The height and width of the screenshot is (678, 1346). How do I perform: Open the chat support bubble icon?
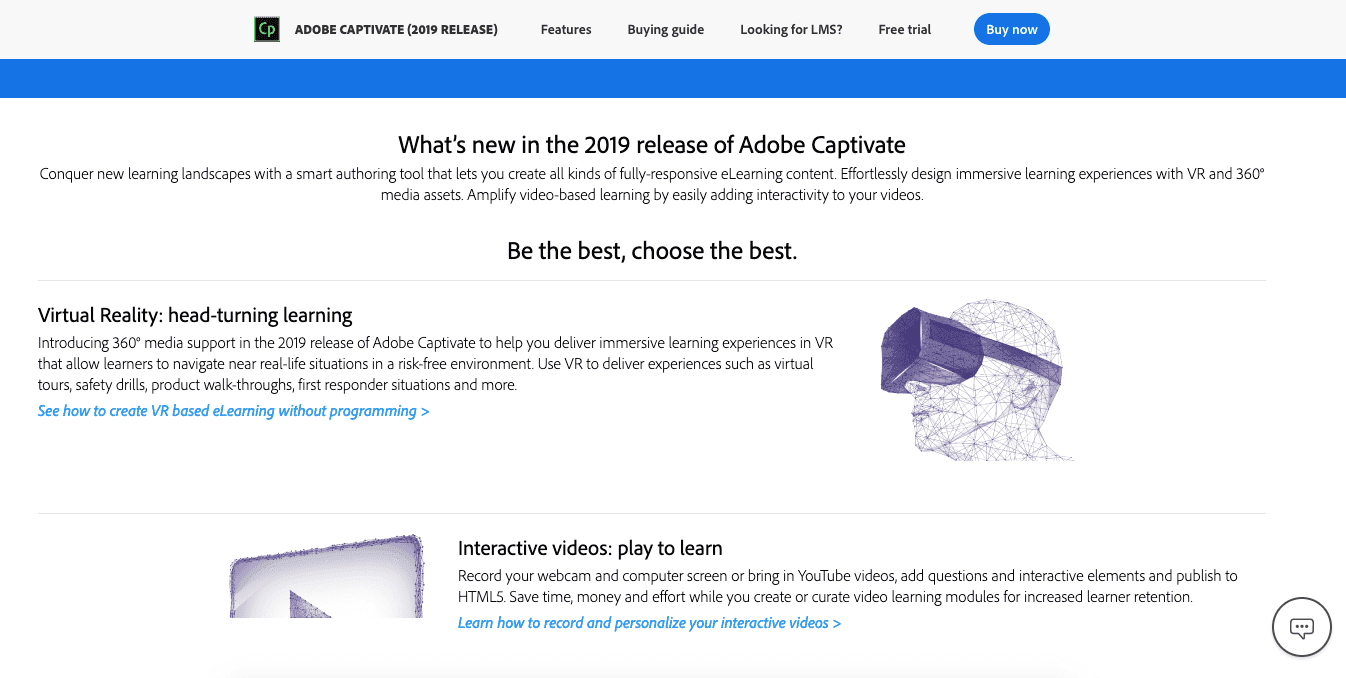1301,627
